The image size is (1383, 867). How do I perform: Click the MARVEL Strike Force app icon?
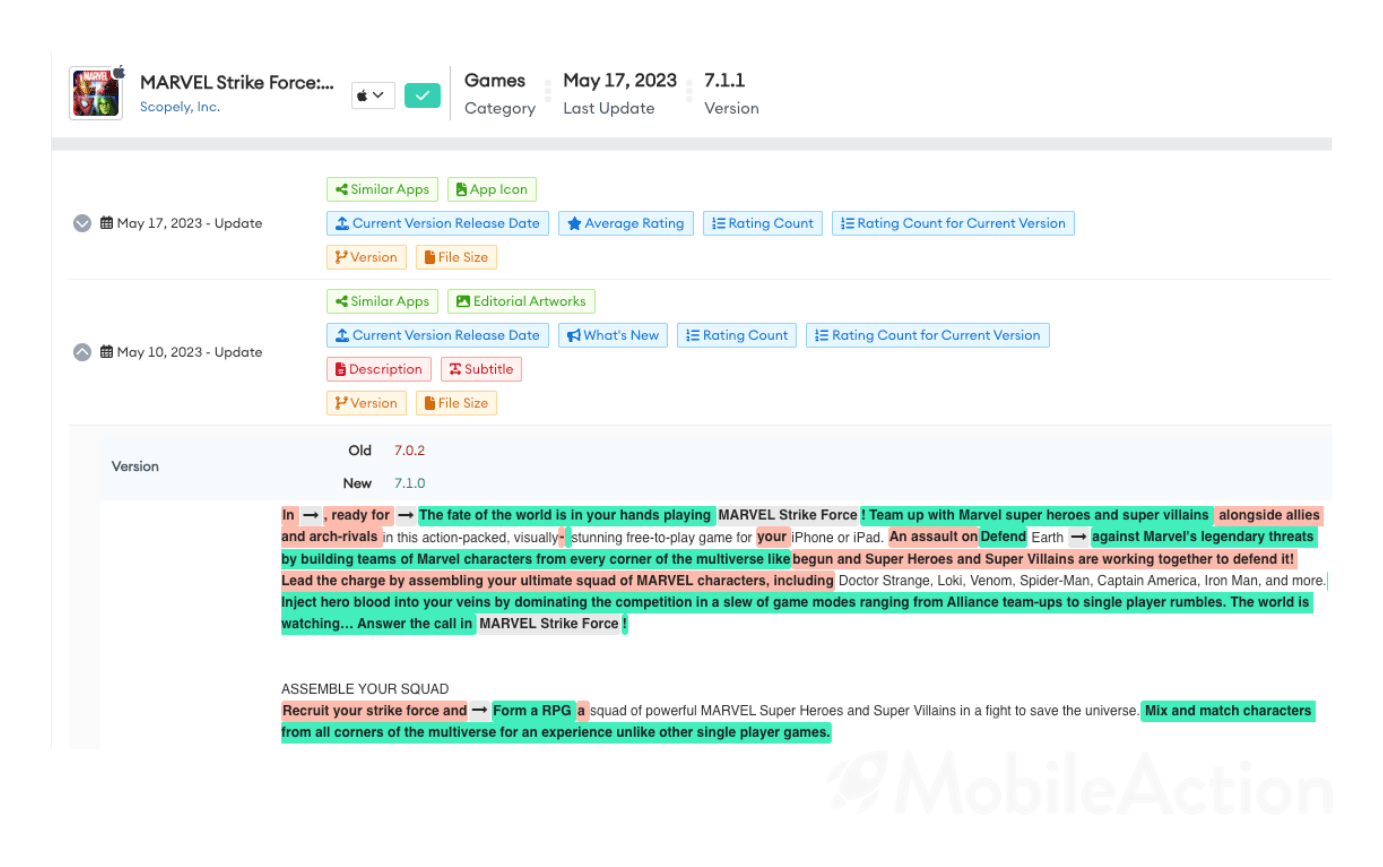point(96,93)
